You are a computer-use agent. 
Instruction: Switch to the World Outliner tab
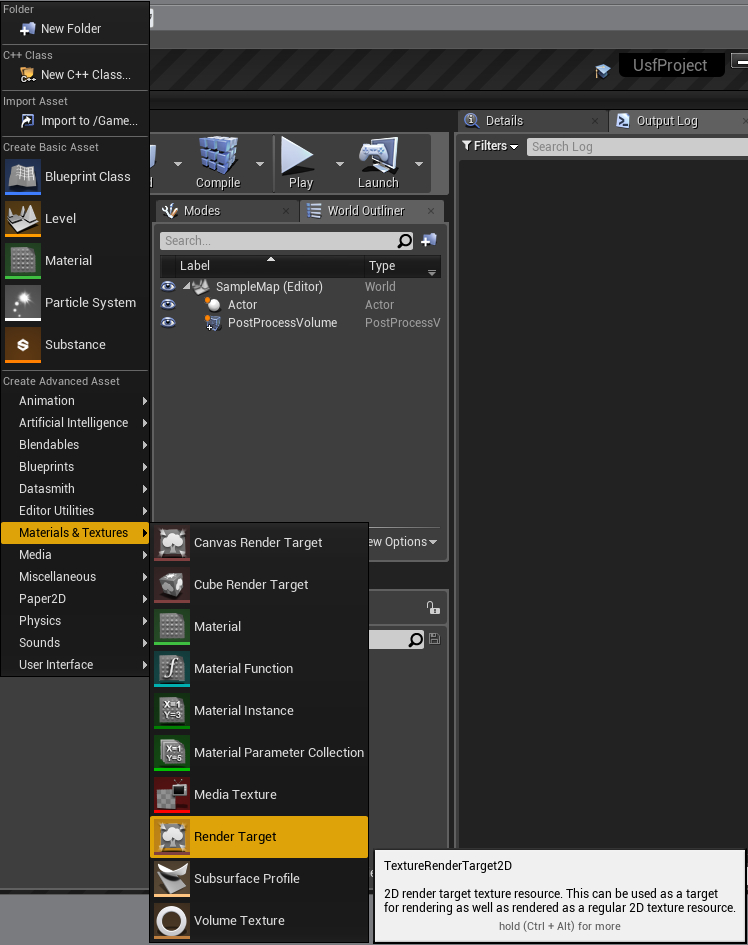[x=372, y=210]
